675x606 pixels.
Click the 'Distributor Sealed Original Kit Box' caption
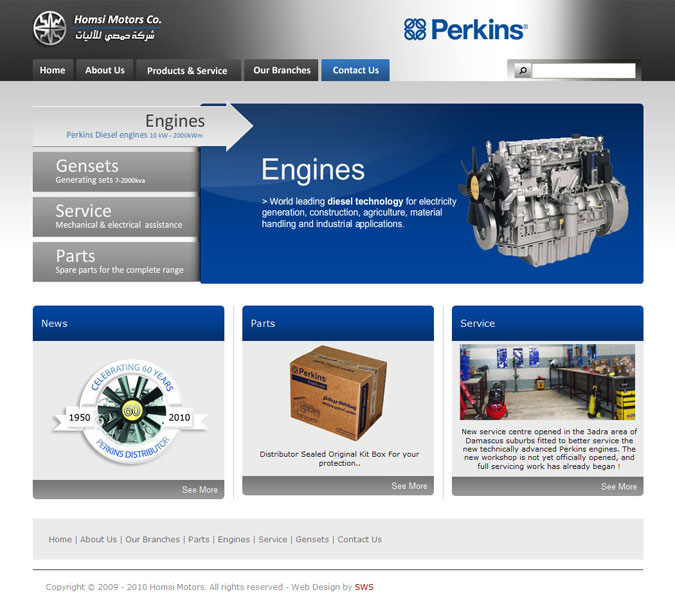339,458
